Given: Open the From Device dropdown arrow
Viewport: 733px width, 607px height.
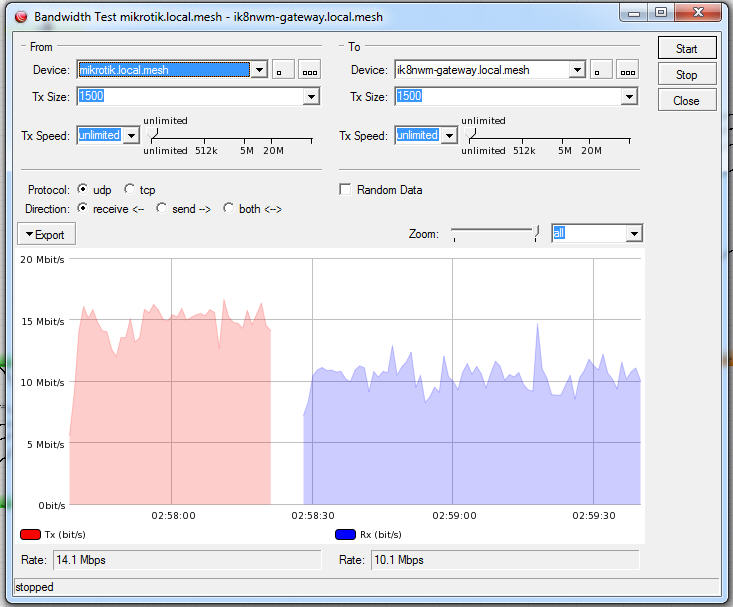Looking at the screenshot, I should point(259,70).
